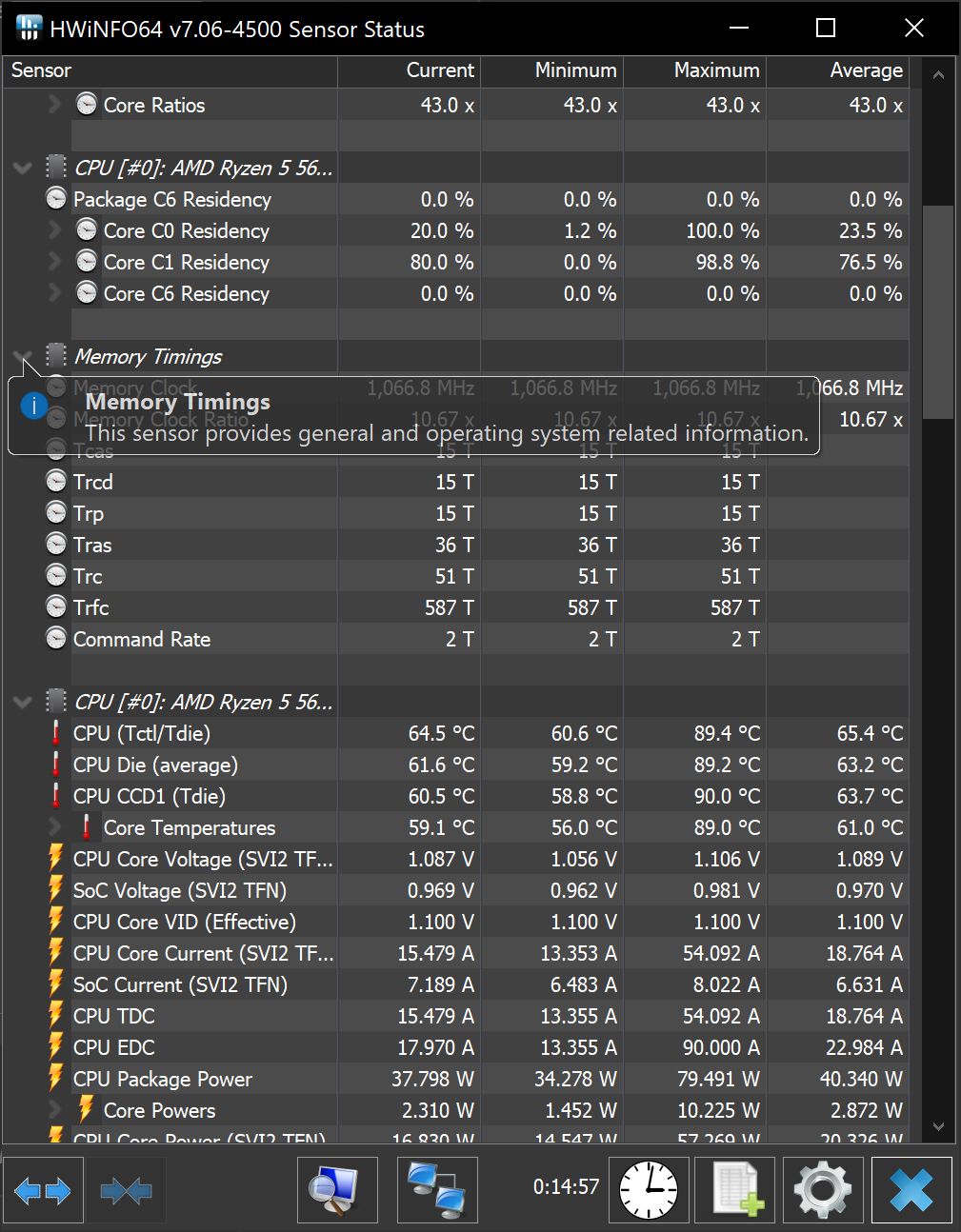Screen dimensions: 961x1232
Task: Open settings with the gear icon
Action: pyautogui.click(x=823, y=1190)
